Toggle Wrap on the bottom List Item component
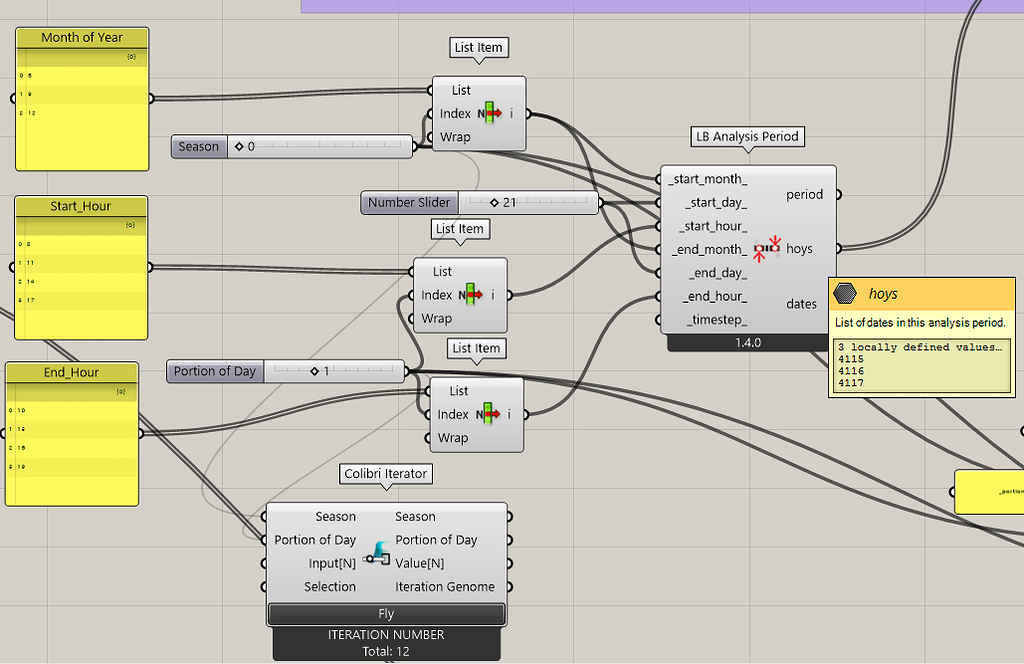This screenshot has height=664, width=1024. click(x=452, y=437)
